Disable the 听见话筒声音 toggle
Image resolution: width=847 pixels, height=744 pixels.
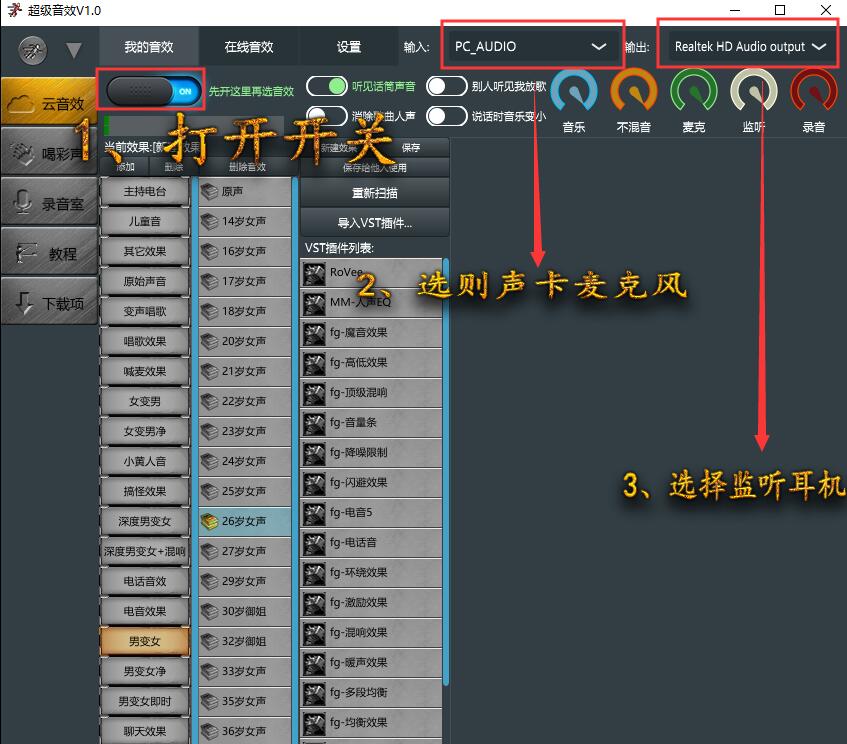325,87
